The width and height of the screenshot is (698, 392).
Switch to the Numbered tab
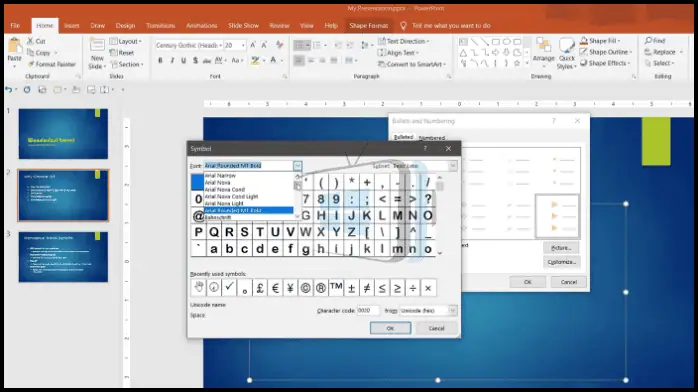432,138
